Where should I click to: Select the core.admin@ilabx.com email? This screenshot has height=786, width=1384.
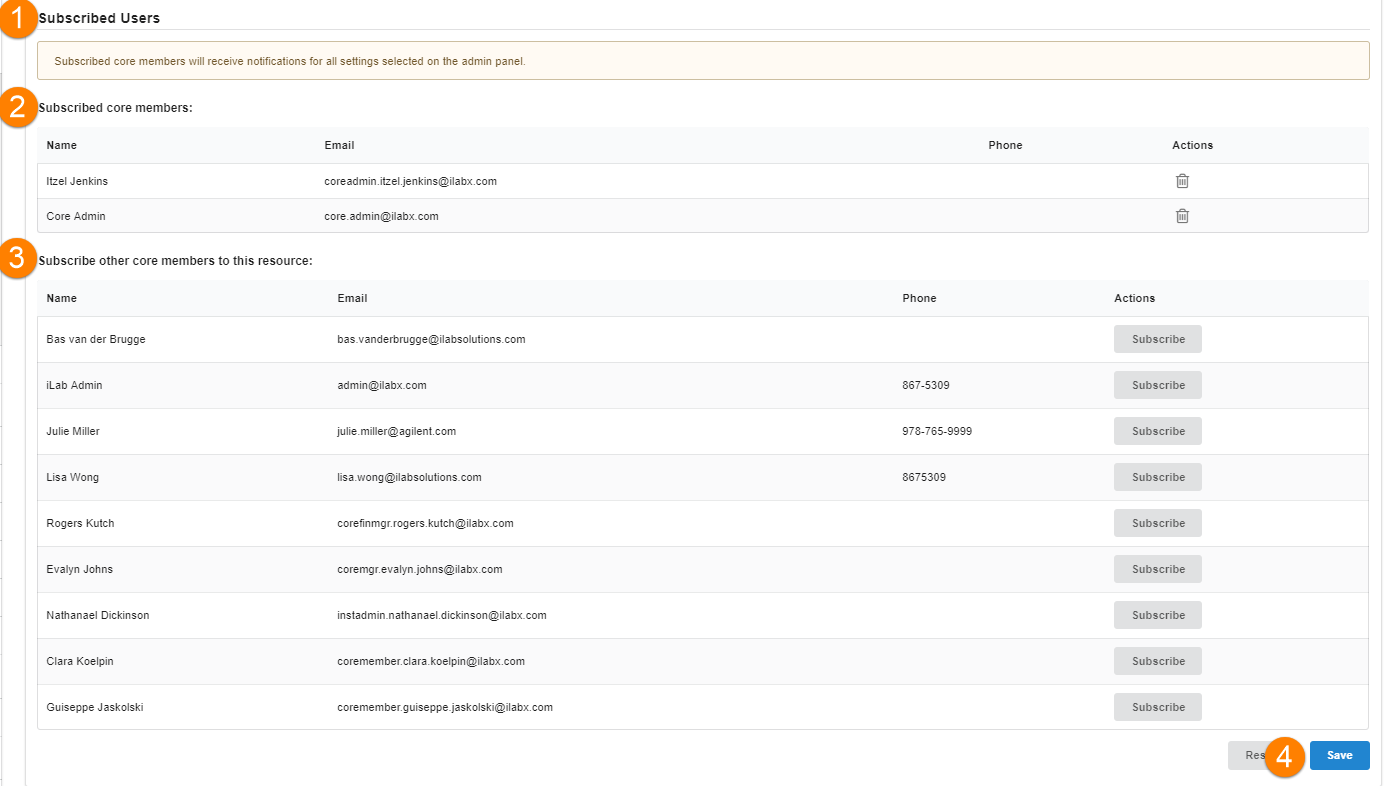click(381, 216)
